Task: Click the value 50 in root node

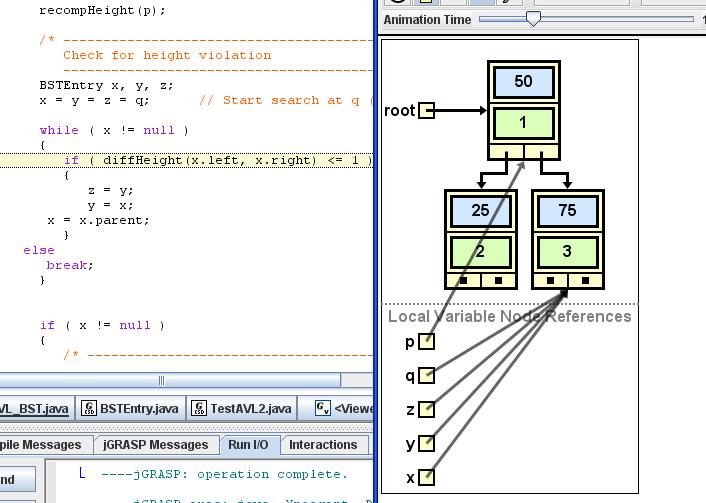Action: (x=524, y=82)
